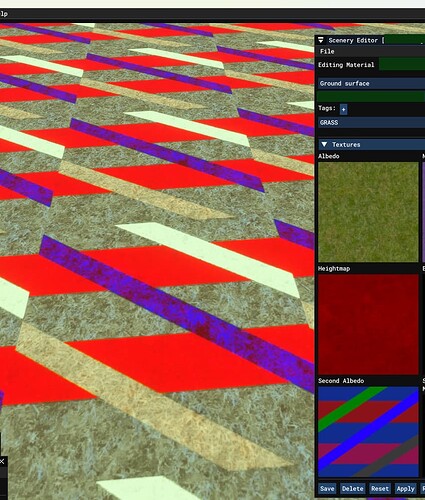Apply the material changes
This screenshot has height=500, width=425.
click(405, 489)
